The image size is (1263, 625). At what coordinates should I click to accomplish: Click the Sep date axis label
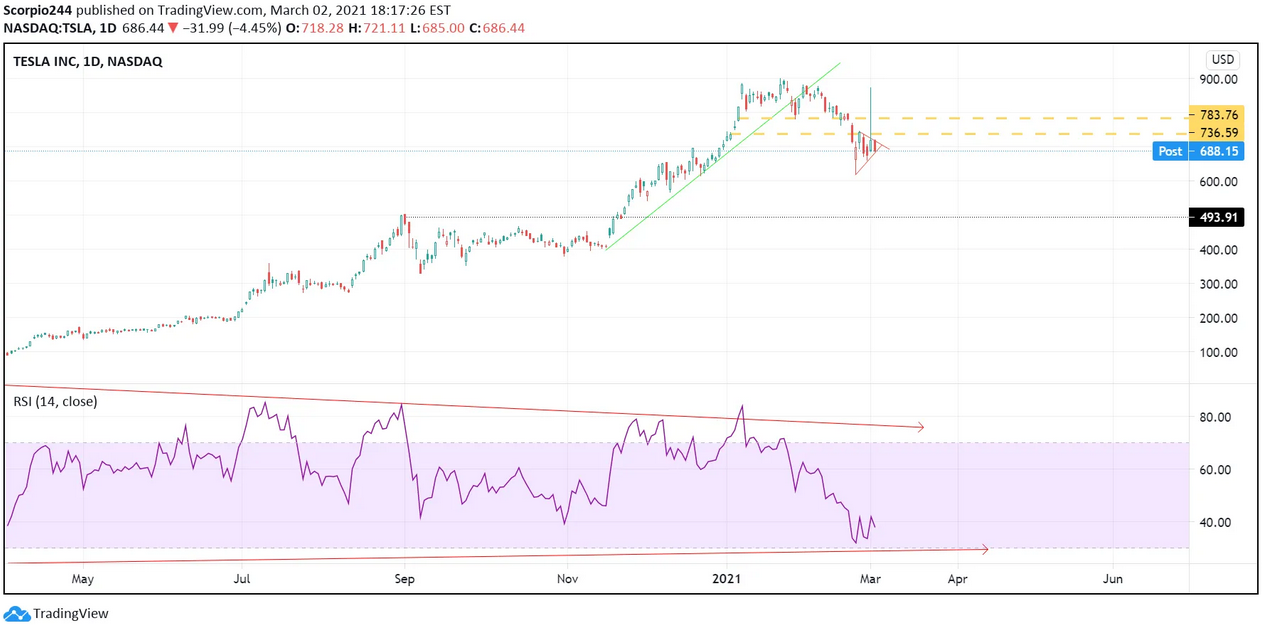pos(404,579)
